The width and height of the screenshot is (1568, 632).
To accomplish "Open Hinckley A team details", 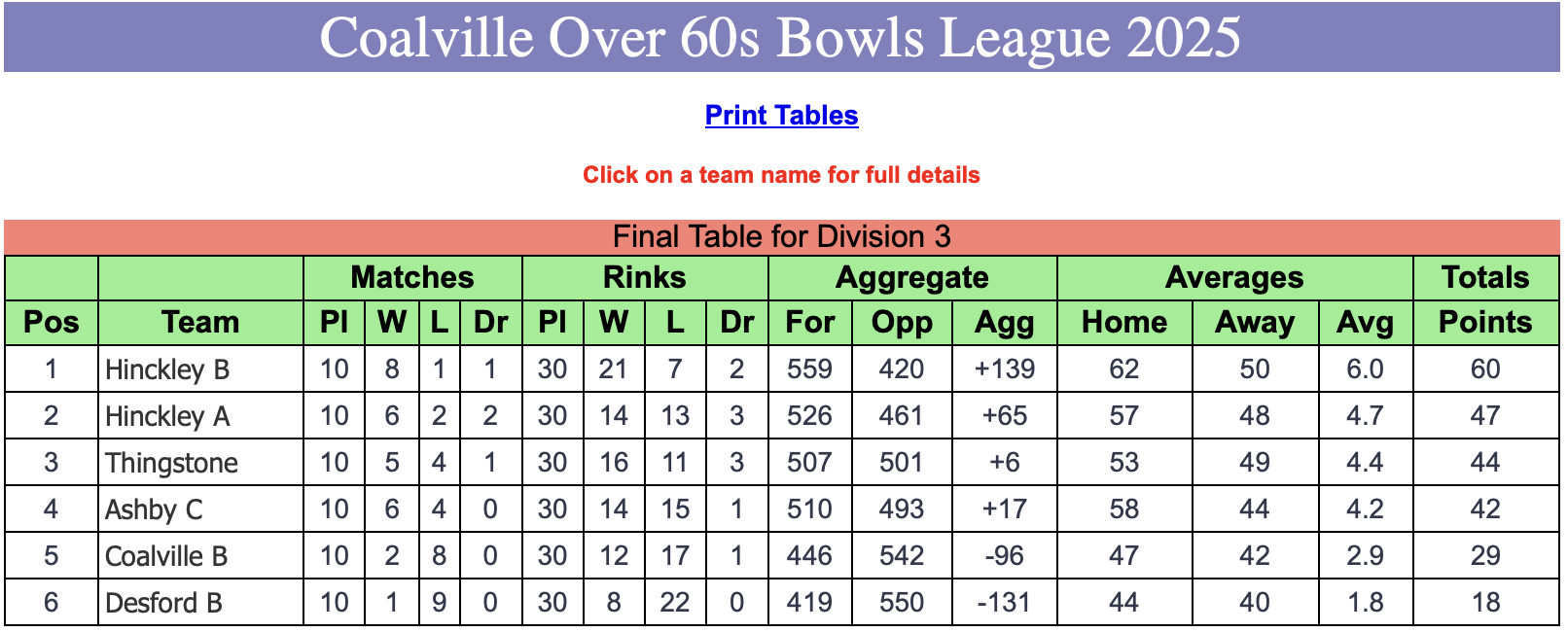I will pyautogui.click(x=167, y=416).
